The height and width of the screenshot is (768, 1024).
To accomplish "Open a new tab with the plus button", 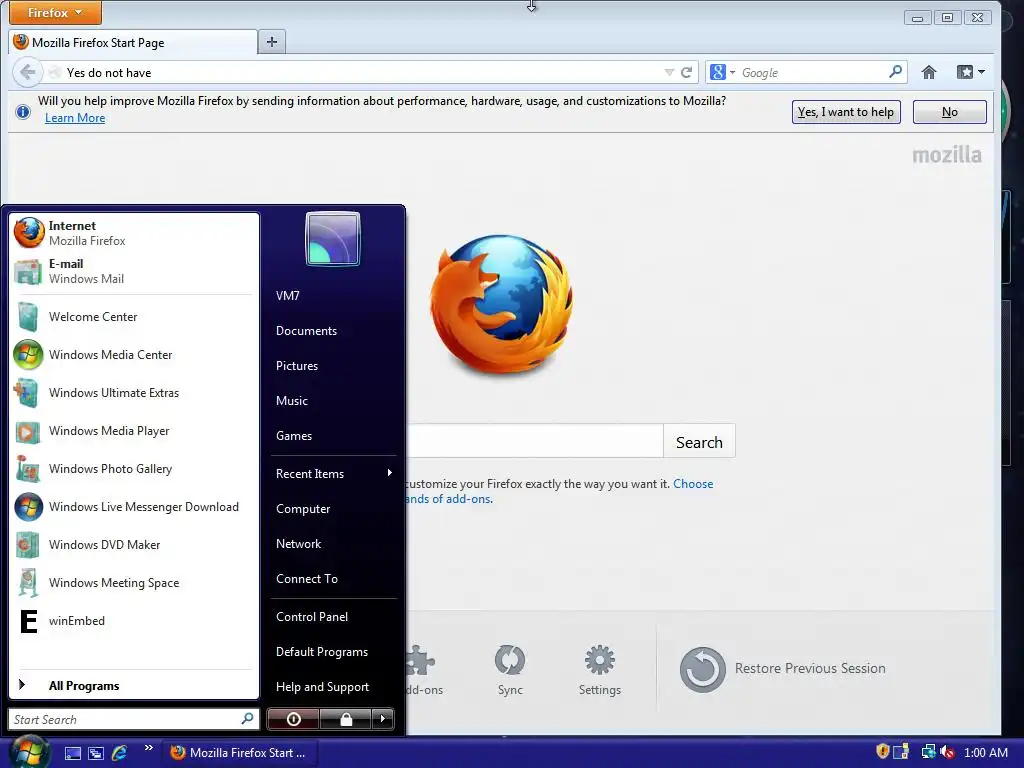I will coord(272,42).
